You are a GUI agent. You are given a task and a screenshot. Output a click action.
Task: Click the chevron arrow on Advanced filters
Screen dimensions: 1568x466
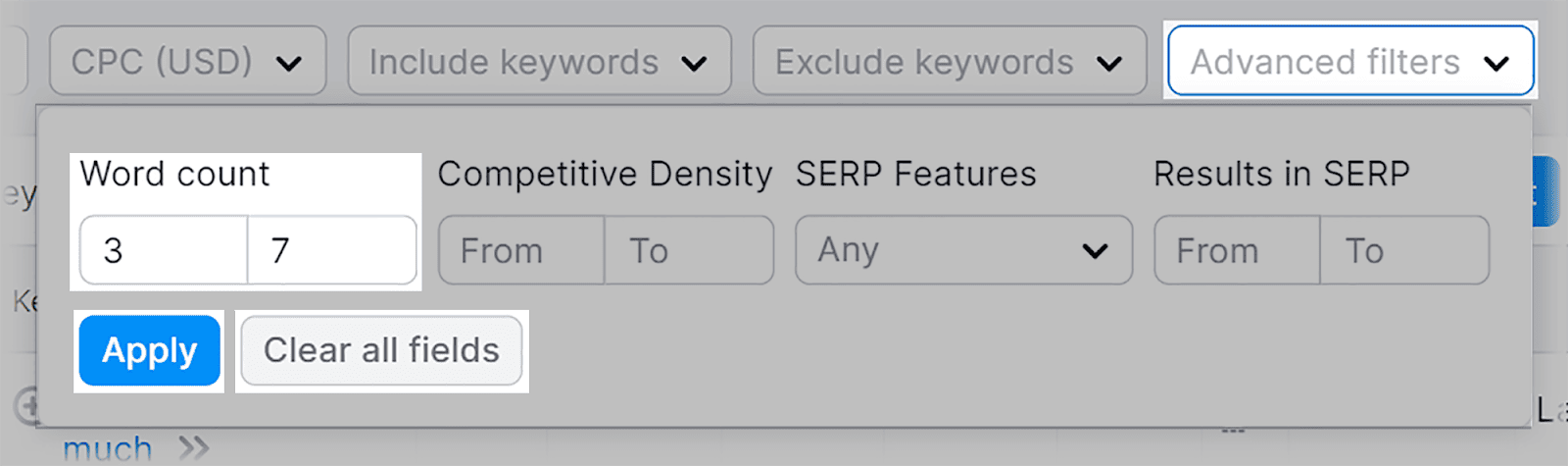tap(1495, 65)
